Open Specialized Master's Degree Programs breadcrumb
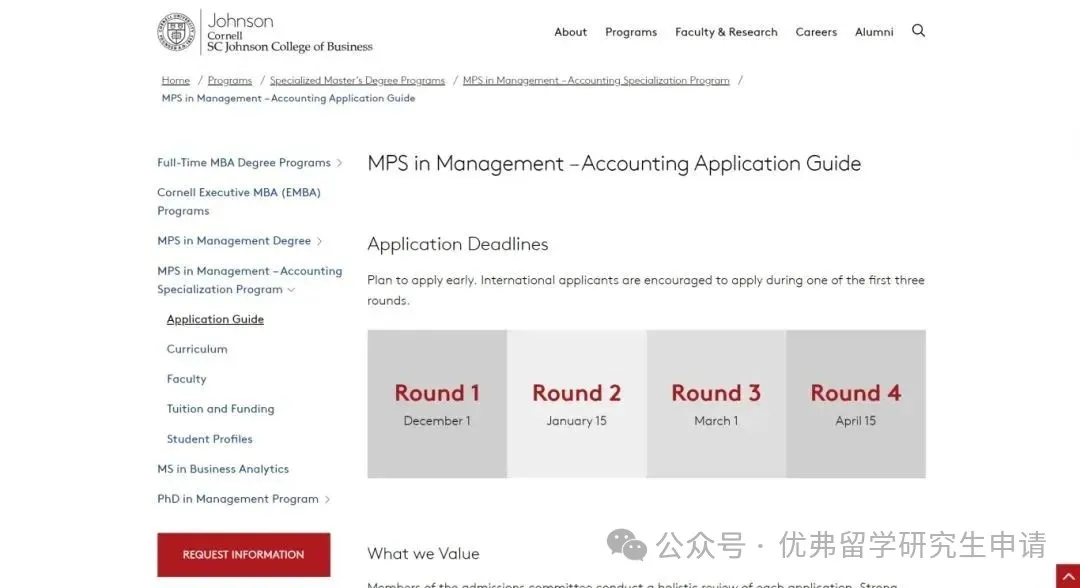This screenshot has height=588, width=1080. point(357,81)
